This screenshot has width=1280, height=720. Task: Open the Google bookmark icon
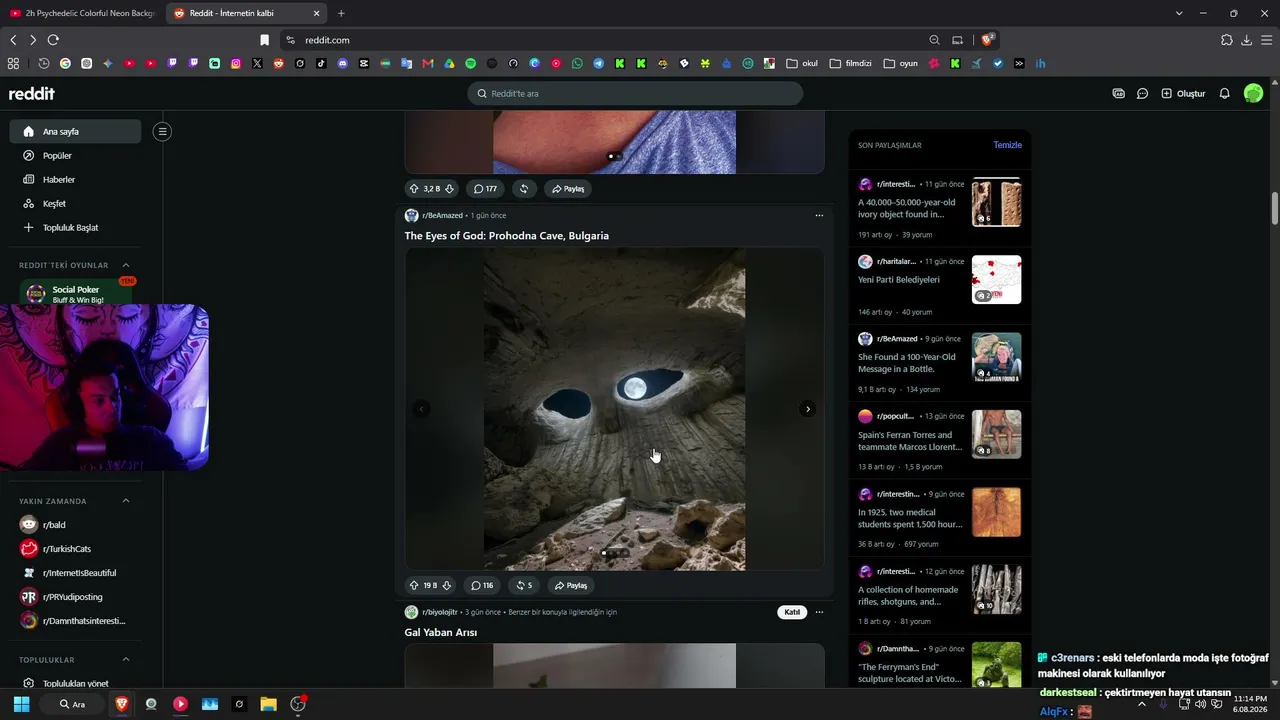pos(65,63)
